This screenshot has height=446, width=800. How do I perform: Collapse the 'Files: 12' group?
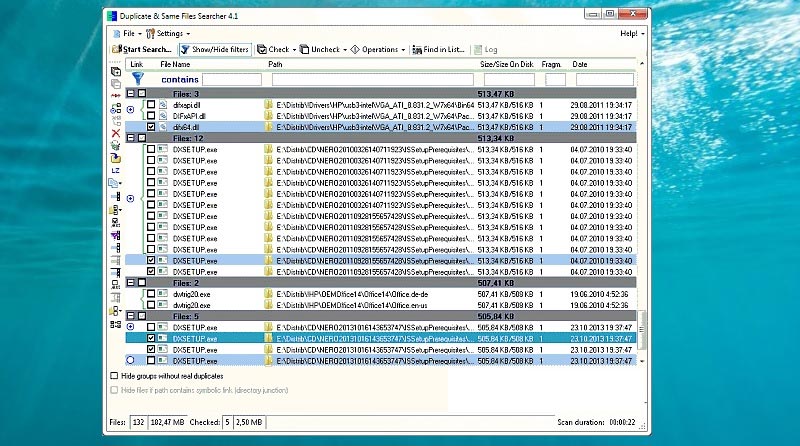coord(131,138)
